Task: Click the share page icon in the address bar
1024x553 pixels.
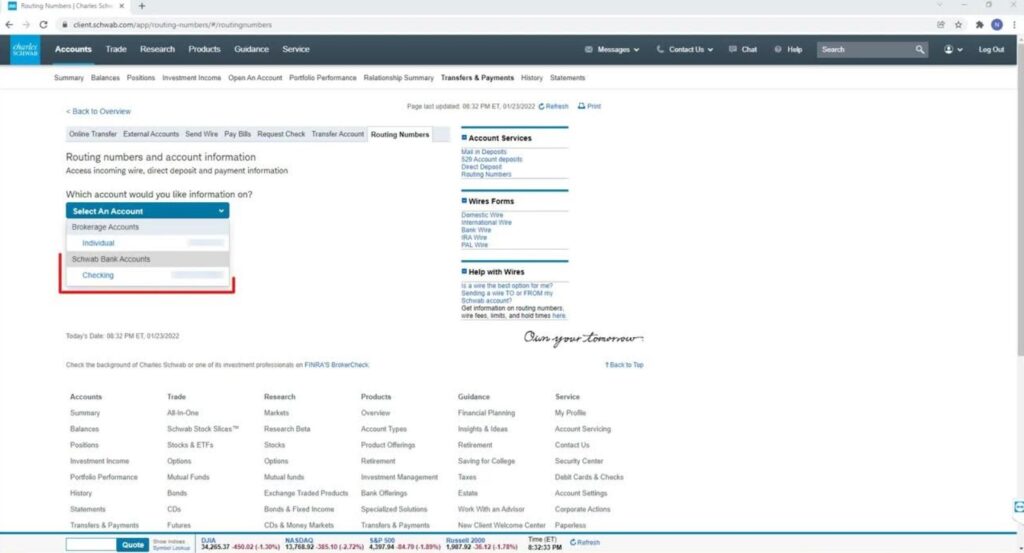Action: (x=940, y=25)
